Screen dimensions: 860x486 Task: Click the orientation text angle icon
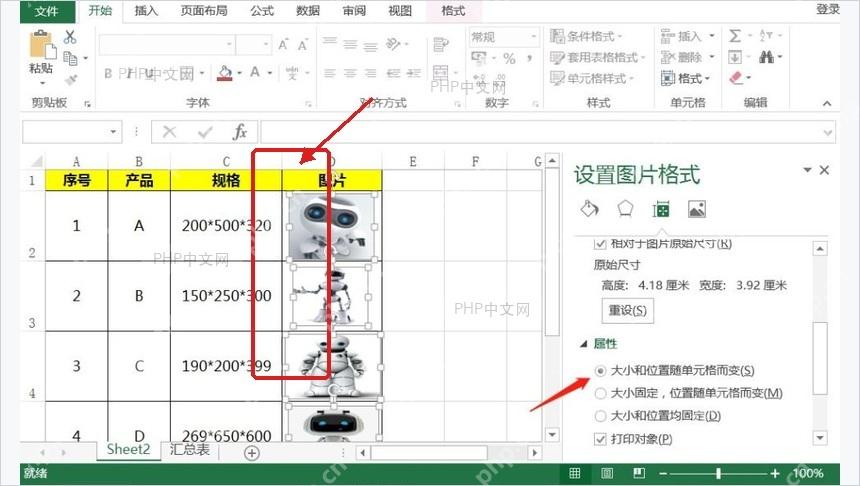(394, 43)
